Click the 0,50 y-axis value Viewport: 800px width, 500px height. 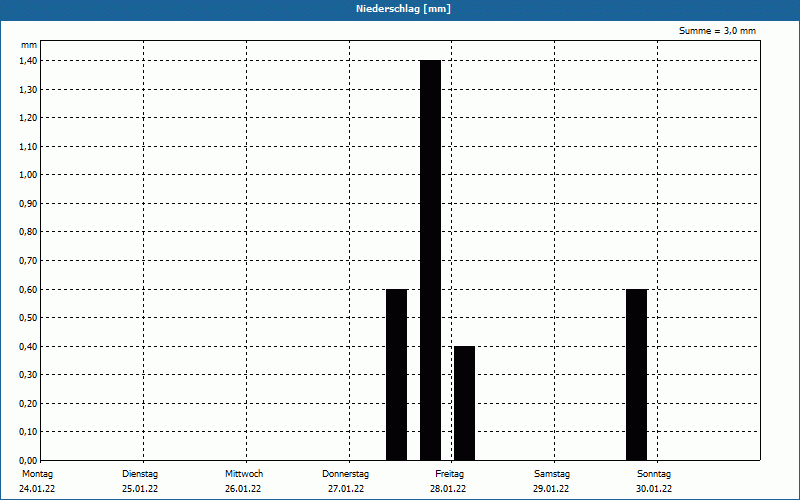28,318
